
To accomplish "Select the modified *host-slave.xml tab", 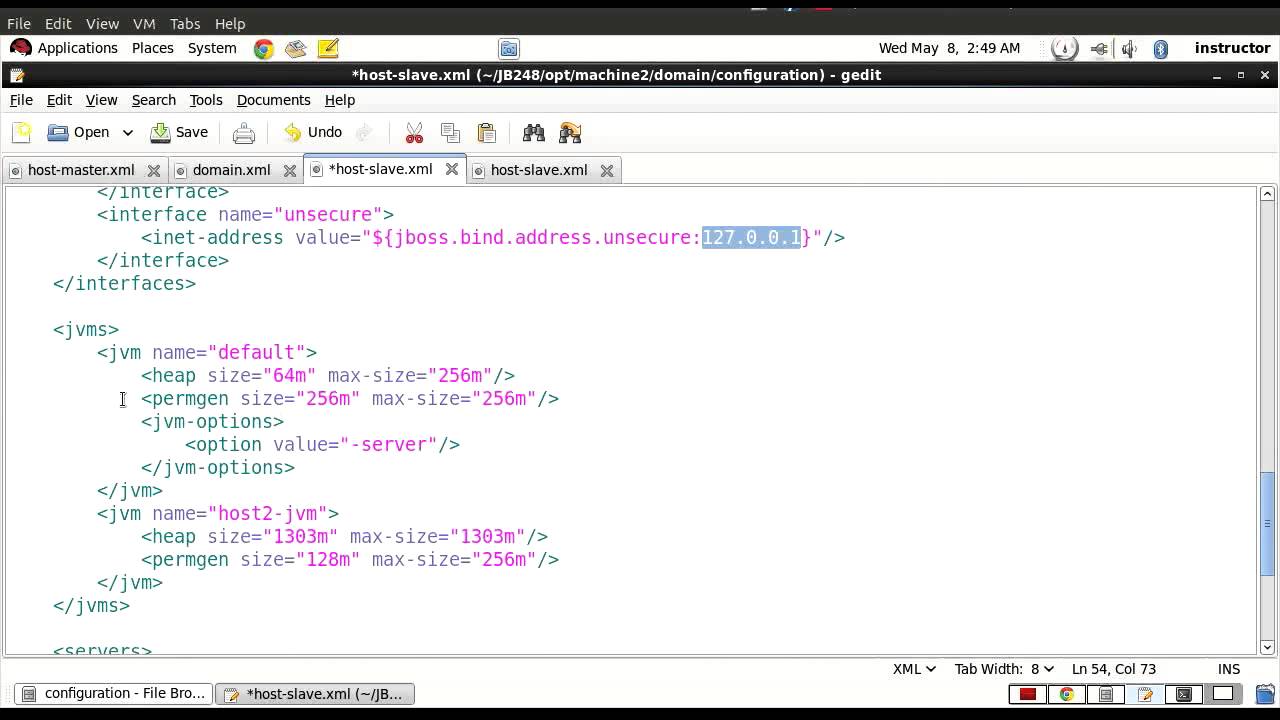I will point(380,169).
